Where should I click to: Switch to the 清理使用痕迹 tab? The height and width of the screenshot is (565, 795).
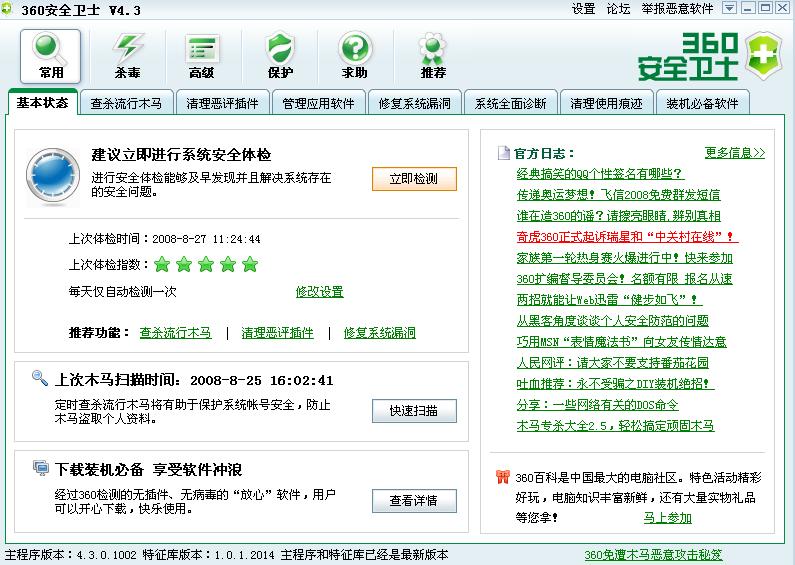pos(606,103)
